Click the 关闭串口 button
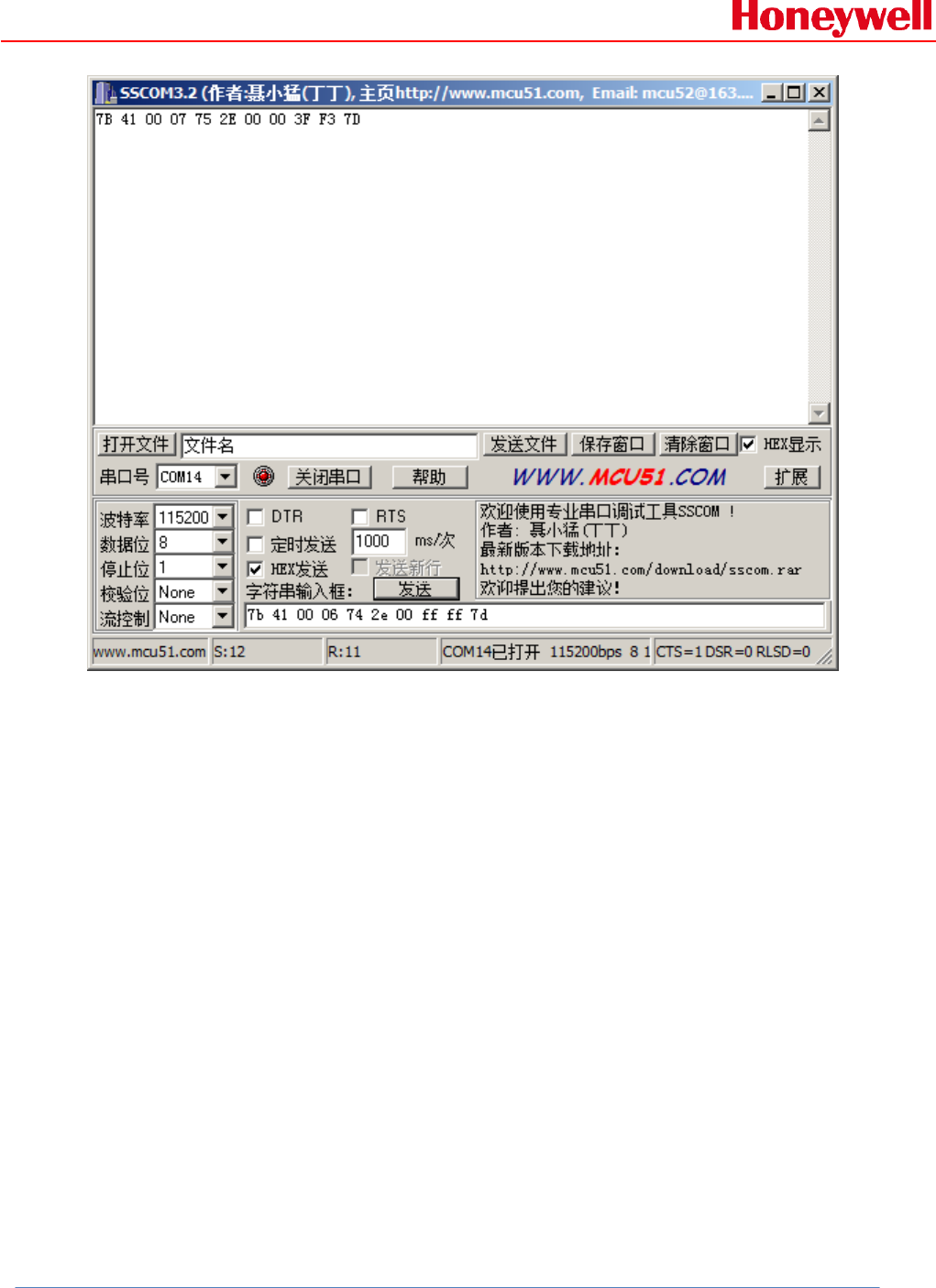 (329, 477)
